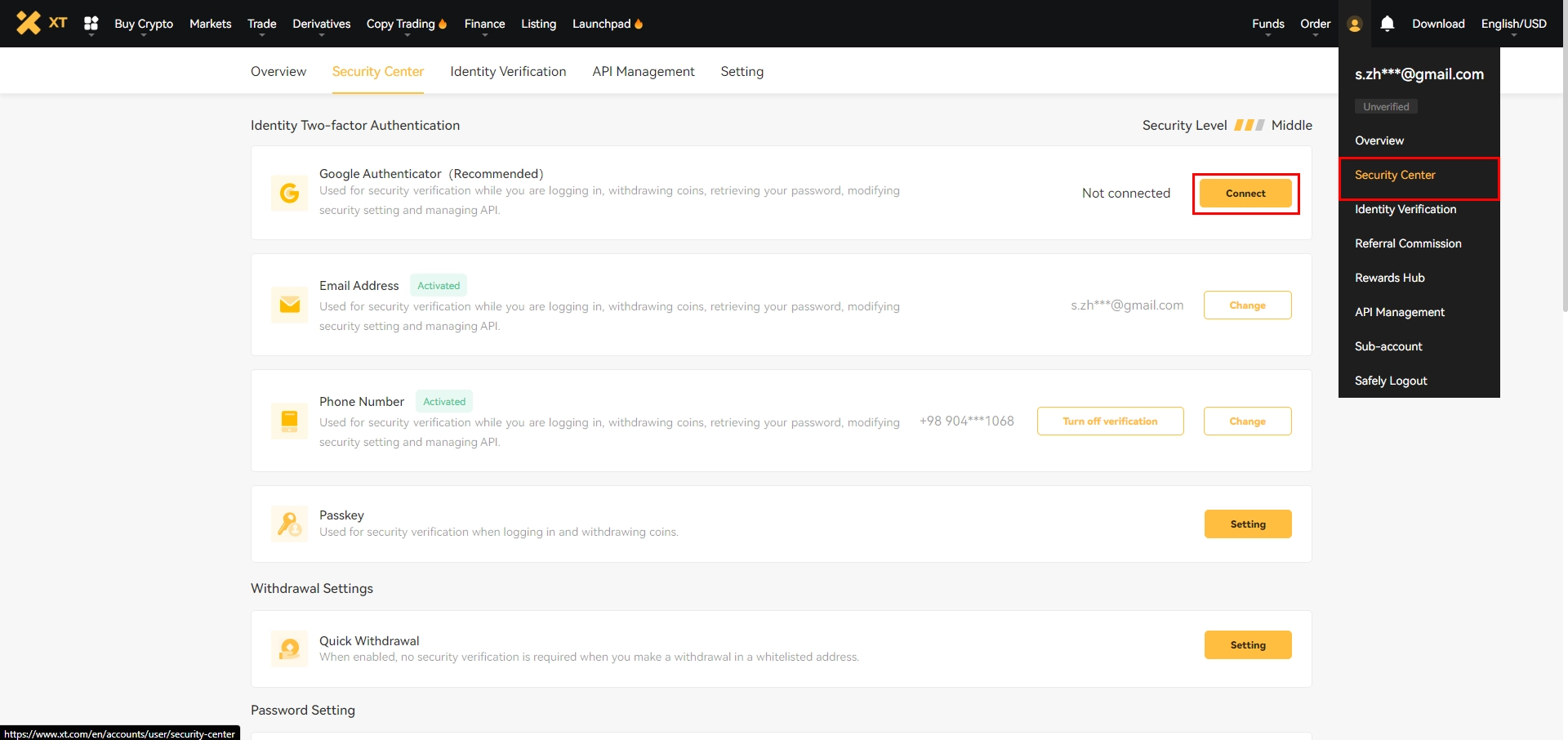Viewport: 1568px width, 740px height.
Task: Click the Launchpad flame icon
Action: click(x=639, y=24)
